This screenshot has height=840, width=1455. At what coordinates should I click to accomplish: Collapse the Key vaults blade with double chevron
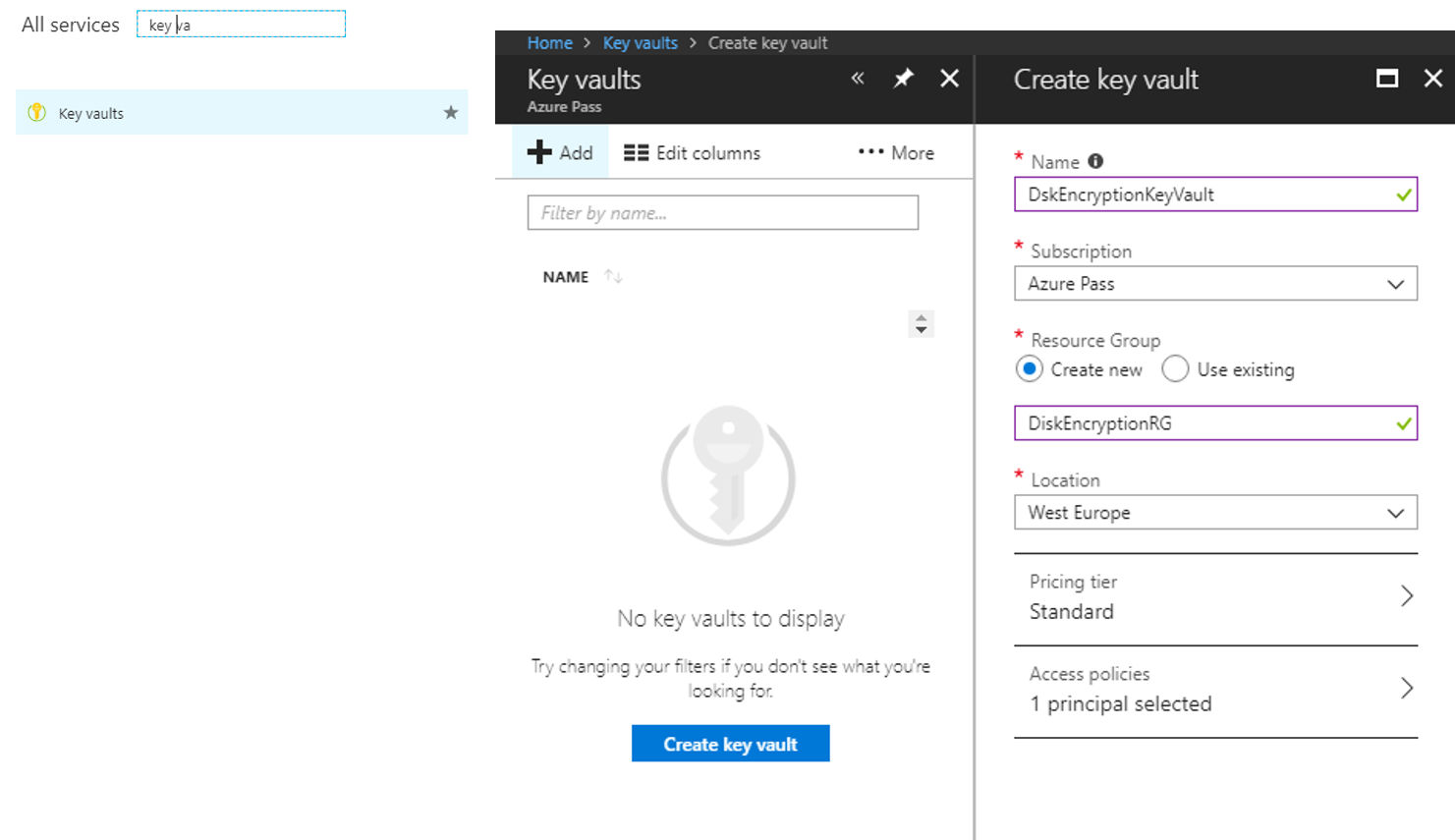coord(858,78)
